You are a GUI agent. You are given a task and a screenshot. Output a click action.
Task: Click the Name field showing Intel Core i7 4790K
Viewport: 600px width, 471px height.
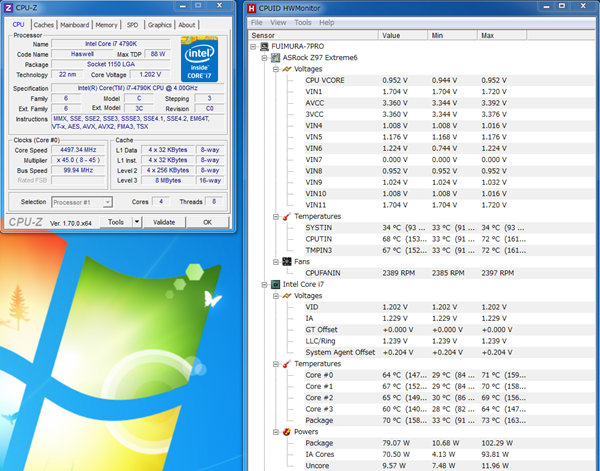click(111, 44)
